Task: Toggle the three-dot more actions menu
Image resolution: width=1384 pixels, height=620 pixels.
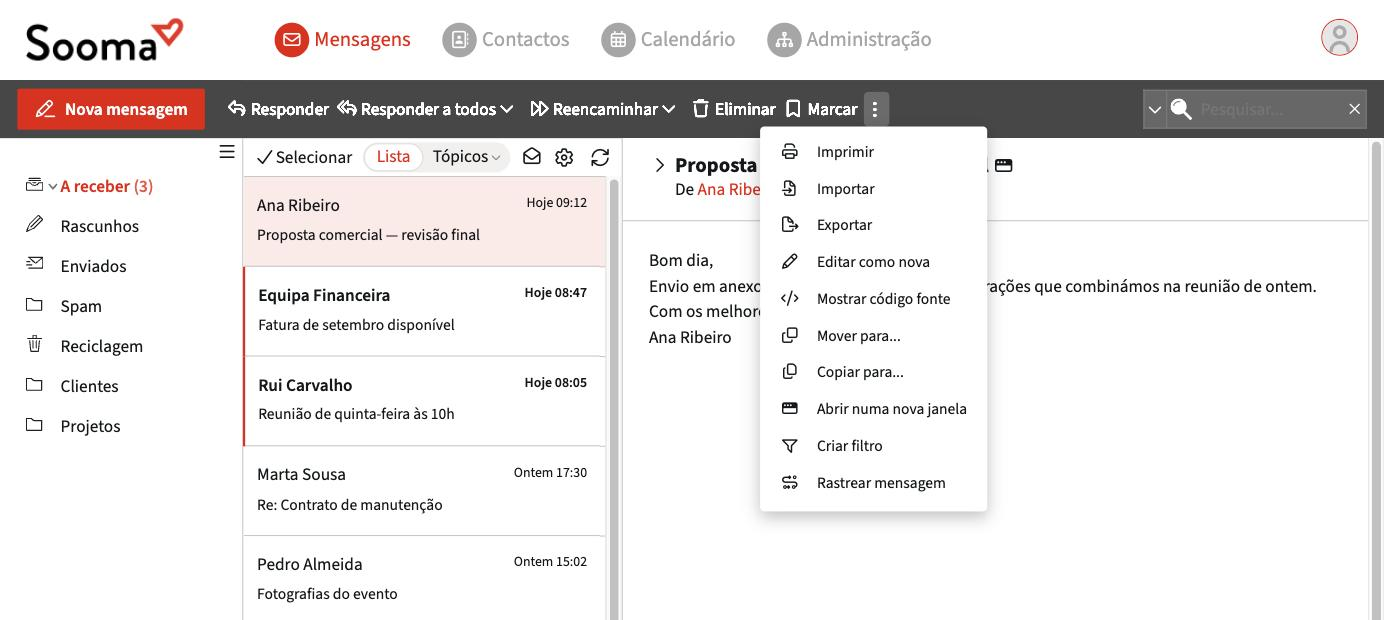Action: [875, 109]
